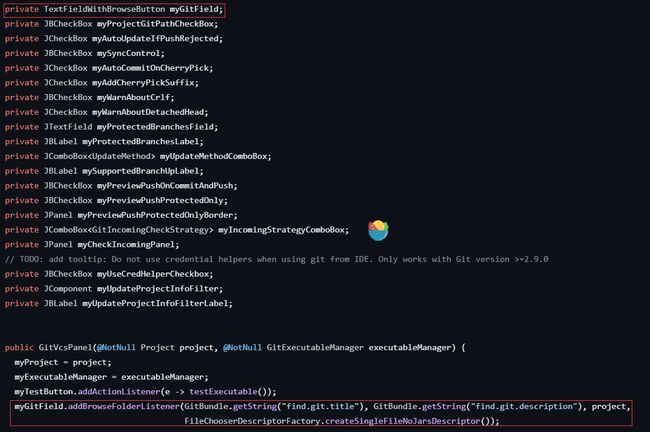This screenshot has height=432, width=650.
Task: Place cursor on mySyncControl identifier
Action: click(129, 53)
